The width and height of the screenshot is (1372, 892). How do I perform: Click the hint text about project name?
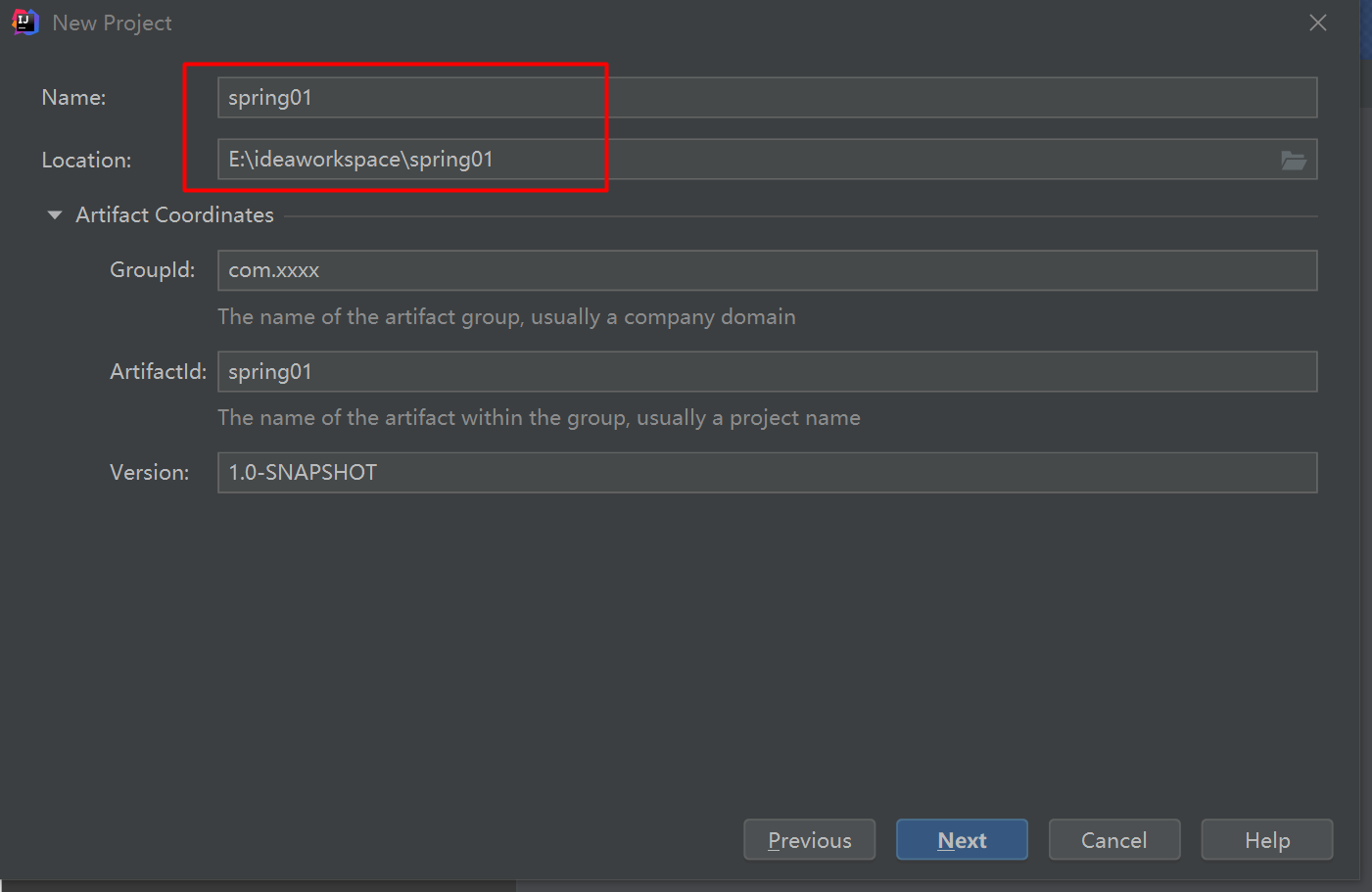click(x=539, y=418)
